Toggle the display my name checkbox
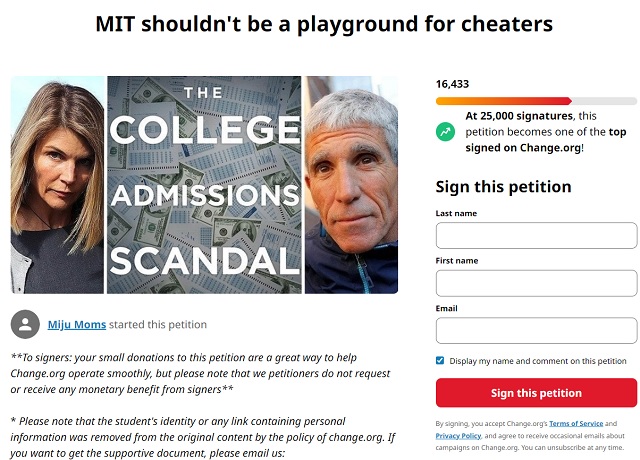Screen dimensions: 640x460 click(x=440, y=360)
